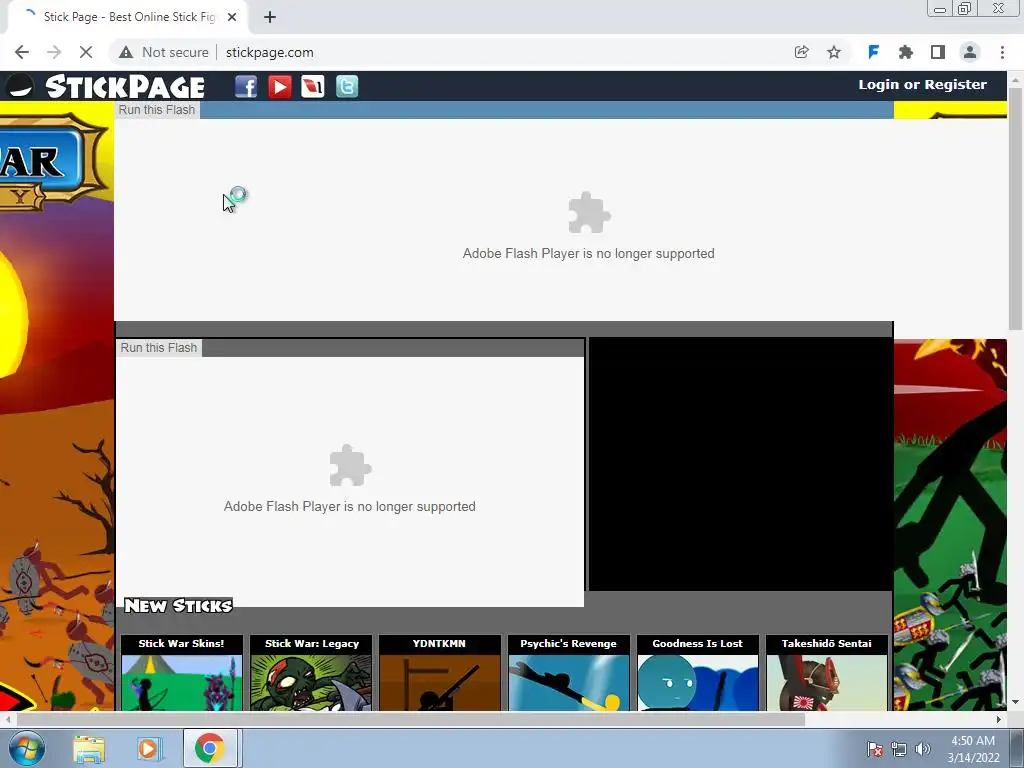Click the Chrome taskbar icon

click(x=210, y=748)
